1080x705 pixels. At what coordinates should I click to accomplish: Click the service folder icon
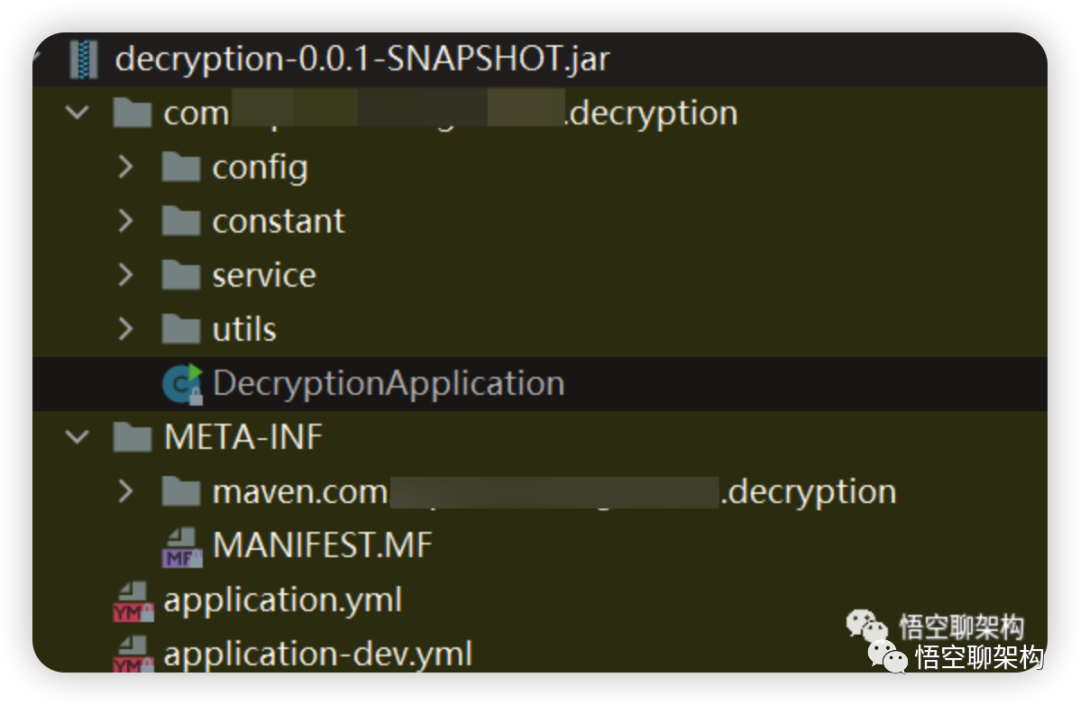[x=181, y=275]
